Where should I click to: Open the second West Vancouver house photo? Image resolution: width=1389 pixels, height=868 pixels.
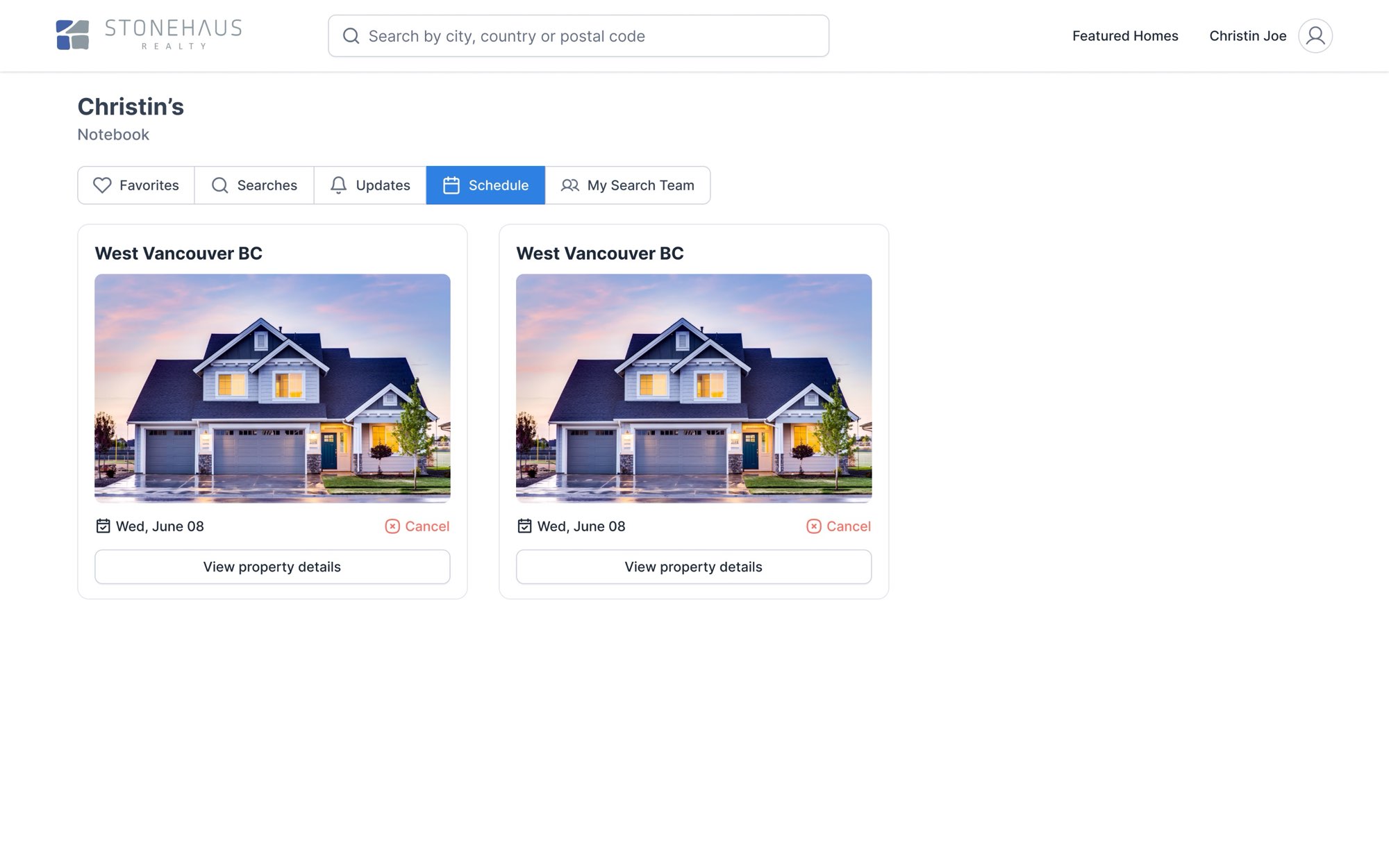pos(694,388)
